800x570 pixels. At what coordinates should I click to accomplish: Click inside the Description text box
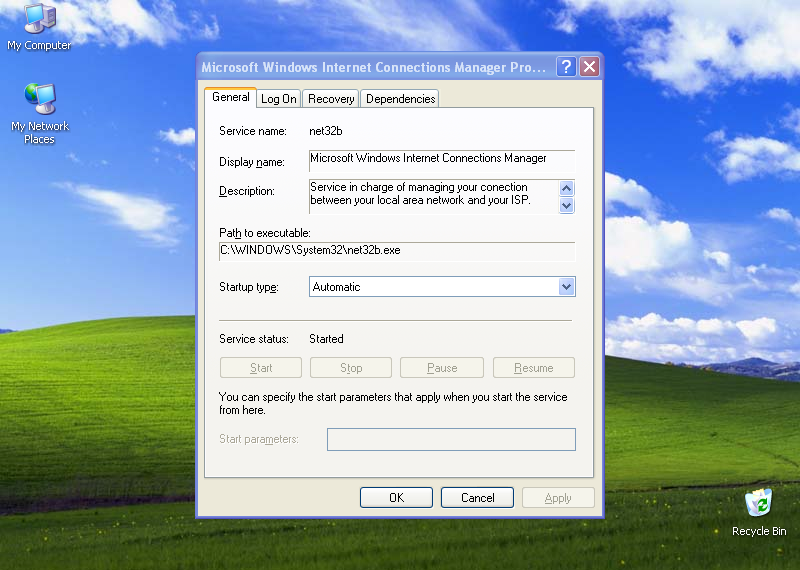point(432,194)
